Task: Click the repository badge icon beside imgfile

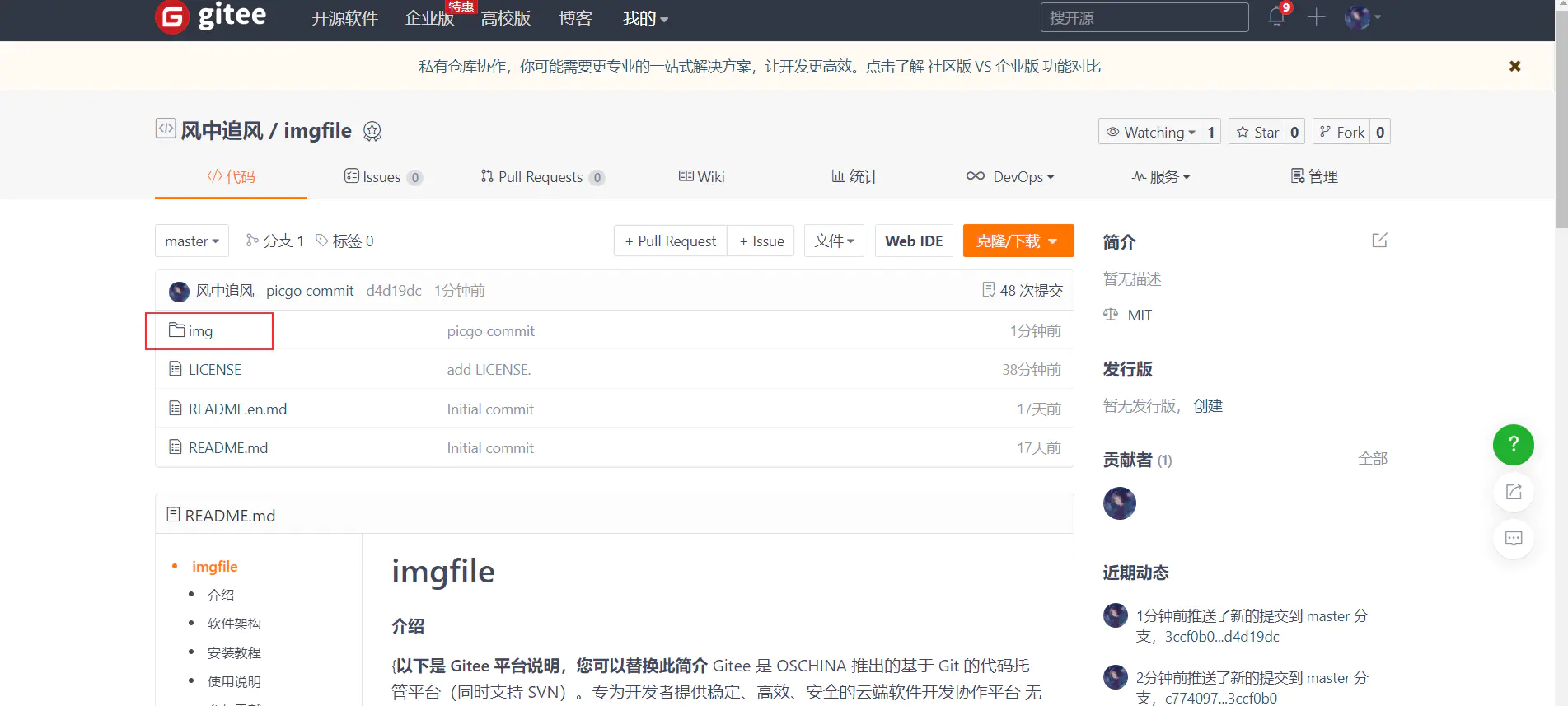Action: pos(372,131)
